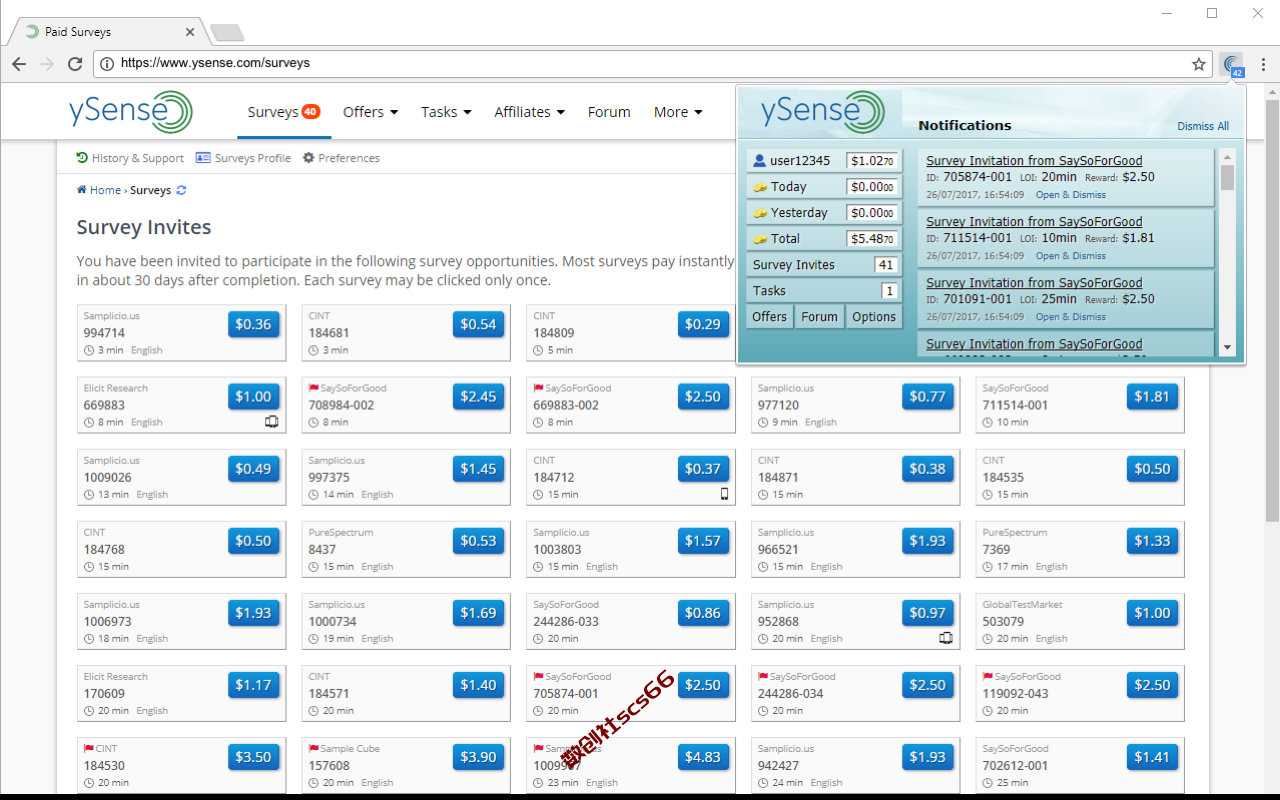Click the red flag on Sample Cube 157608

pyautogui.click(x=313, y=748)
